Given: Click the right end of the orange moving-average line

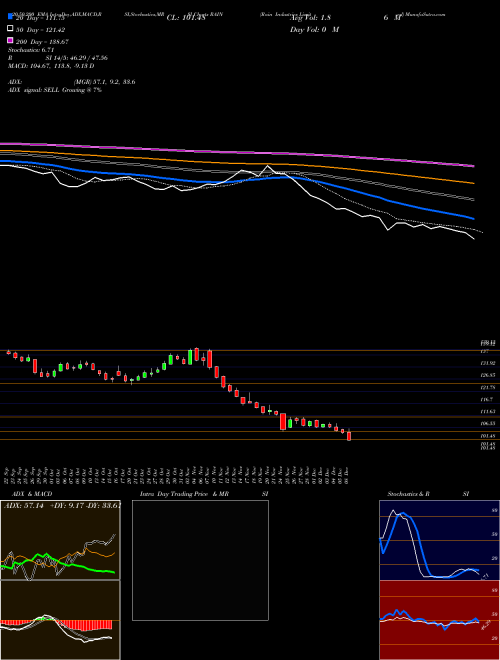Looking at the screenshot, I should 473,183.
